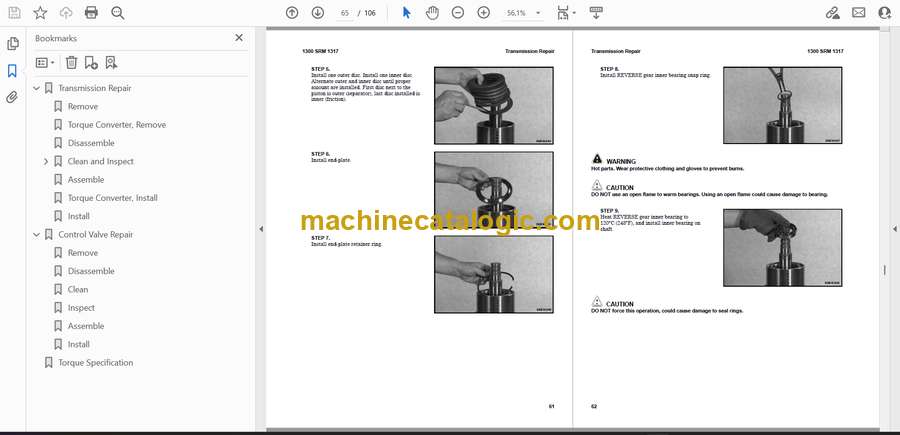
Task: Click the STEP 8 snap ring photo
Action: tap(782, 106)
